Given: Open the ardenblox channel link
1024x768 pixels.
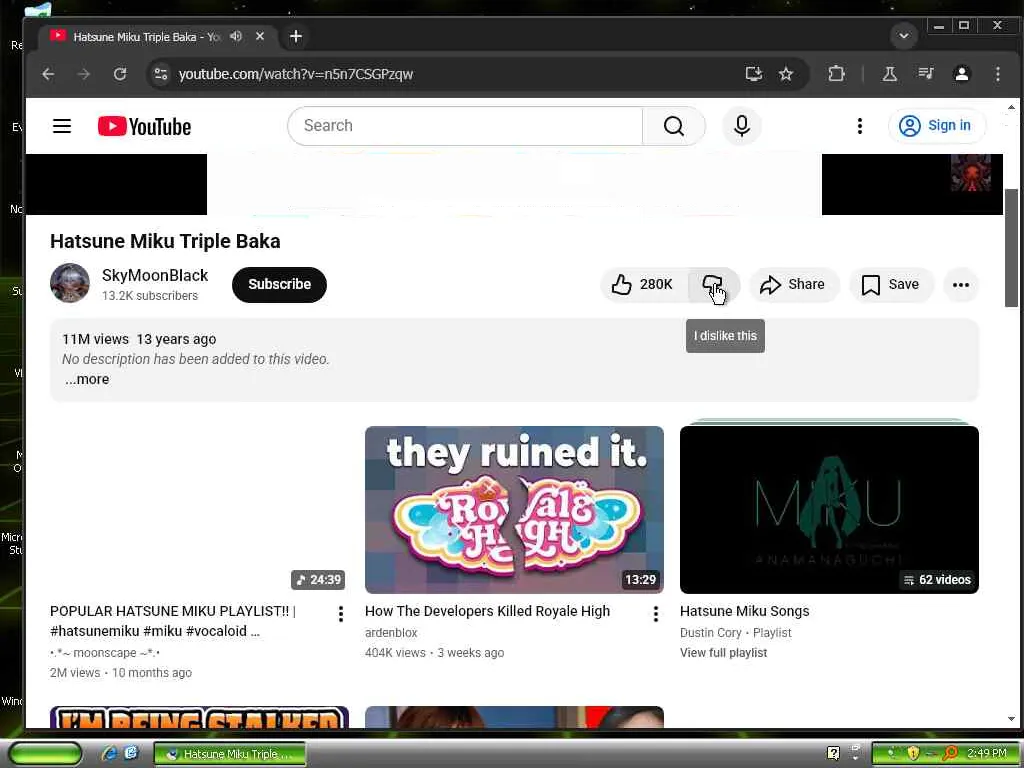Looking at the screenshot, I should click(x=391, y=633).
